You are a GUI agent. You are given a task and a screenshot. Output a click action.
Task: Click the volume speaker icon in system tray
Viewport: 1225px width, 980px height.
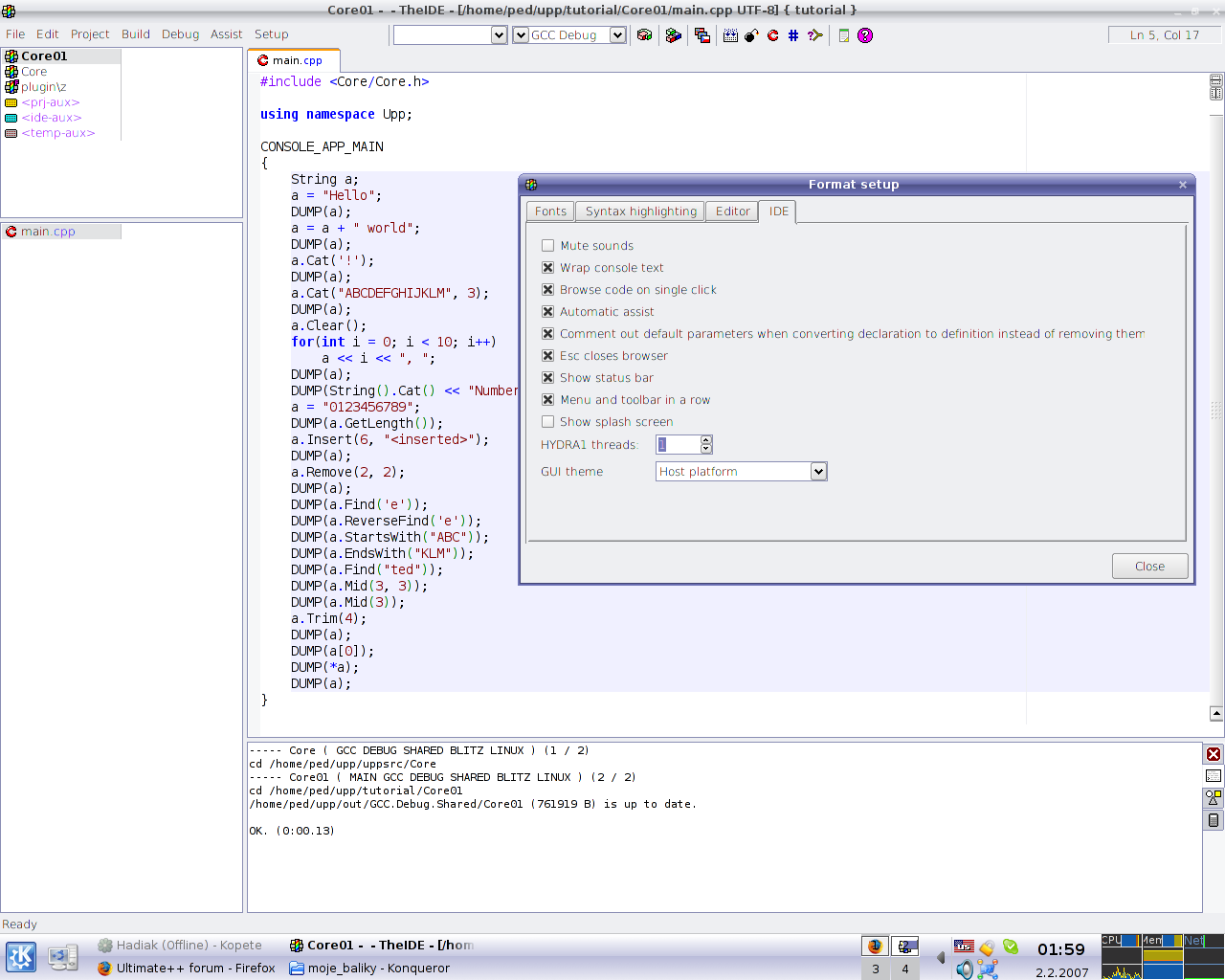coord(964,969)
